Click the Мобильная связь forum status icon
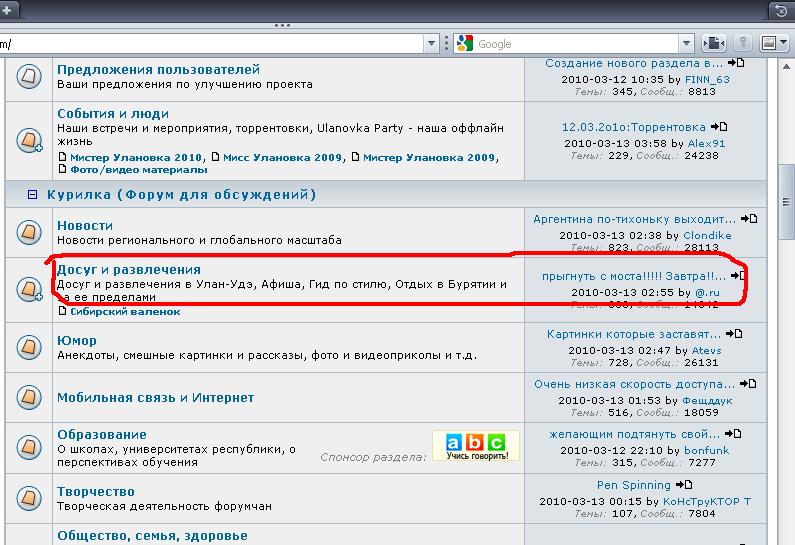This screenshot has height=545, width=795. tap(29, 397)
